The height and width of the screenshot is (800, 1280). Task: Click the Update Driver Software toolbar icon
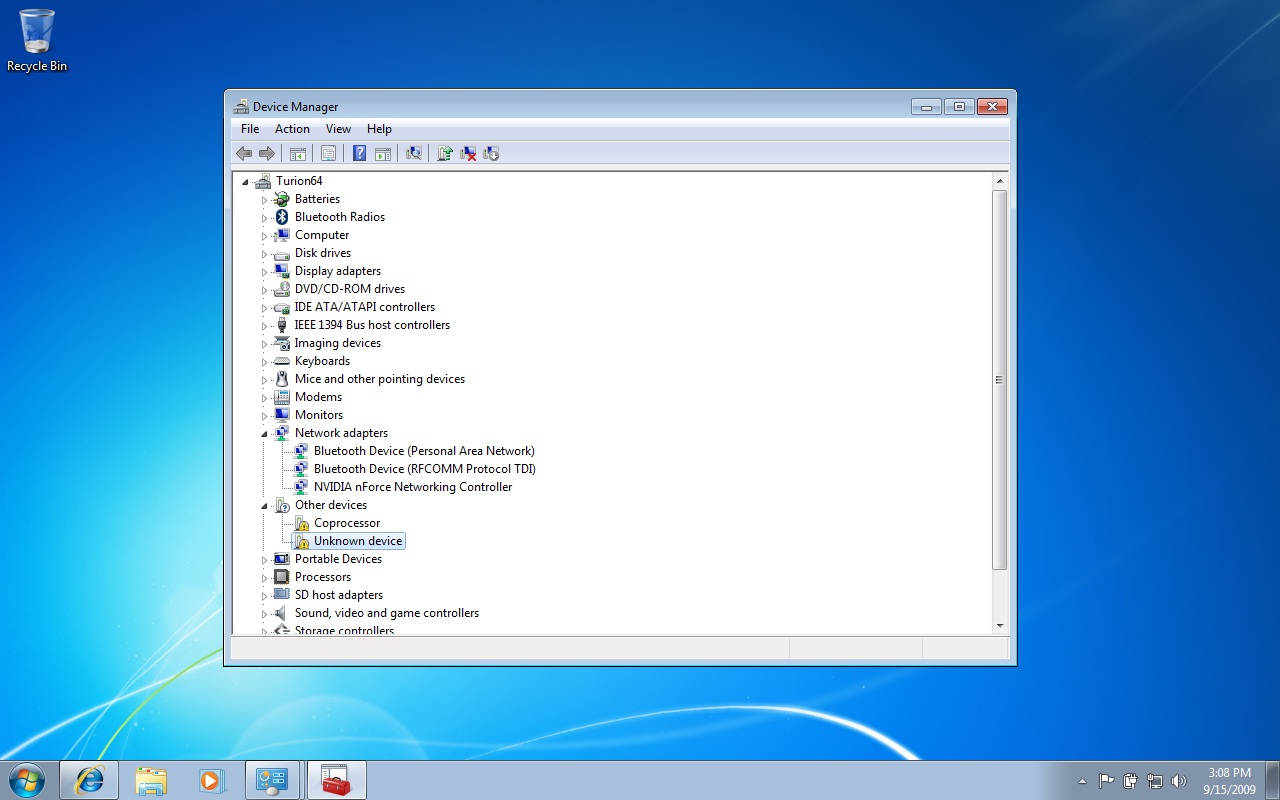tap(445, 153)
